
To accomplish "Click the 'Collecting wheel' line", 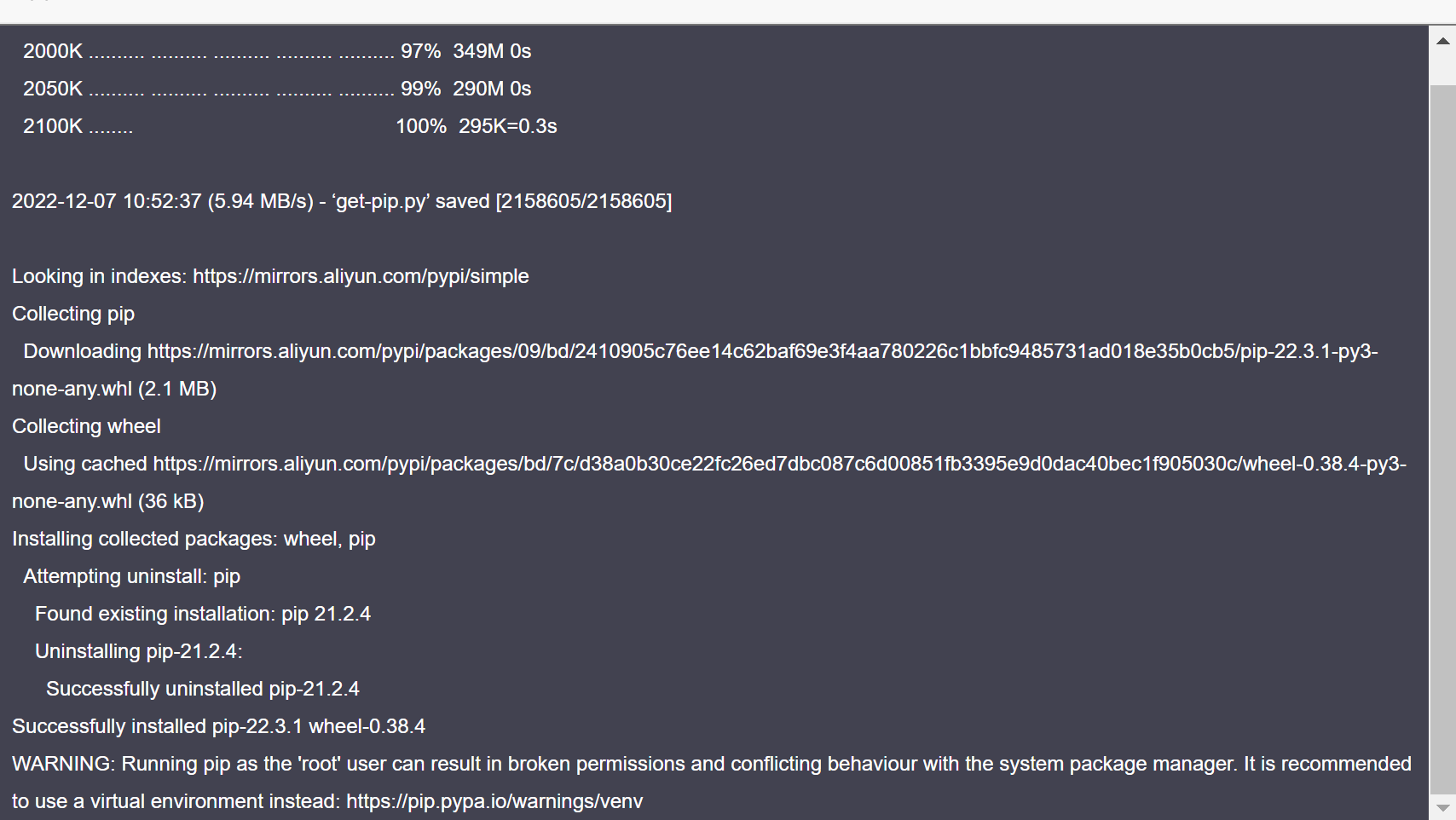I will tap(86, 426).
